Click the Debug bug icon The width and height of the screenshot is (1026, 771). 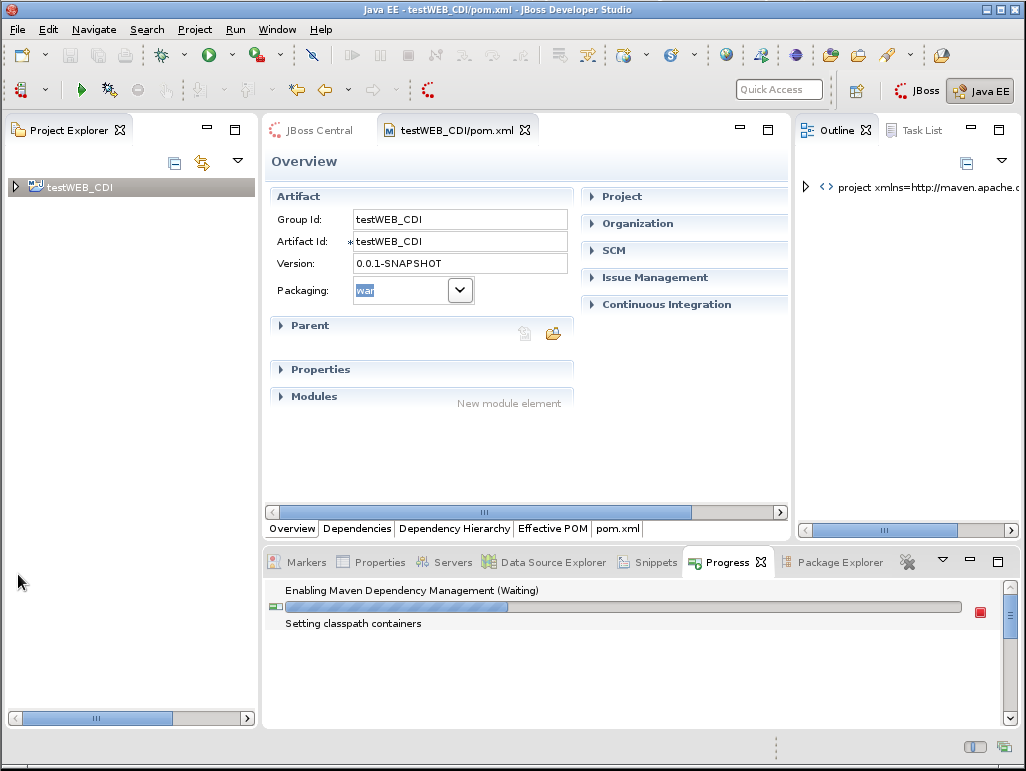click(161, 55)
